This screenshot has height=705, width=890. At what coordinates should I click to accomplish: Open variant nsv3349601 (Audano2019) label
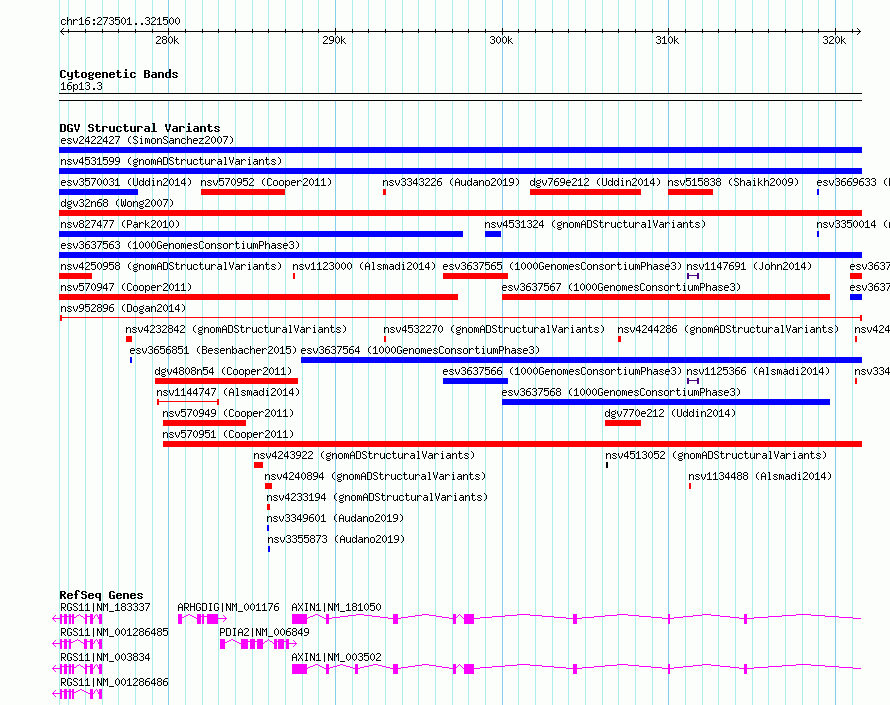pos(335,518)
